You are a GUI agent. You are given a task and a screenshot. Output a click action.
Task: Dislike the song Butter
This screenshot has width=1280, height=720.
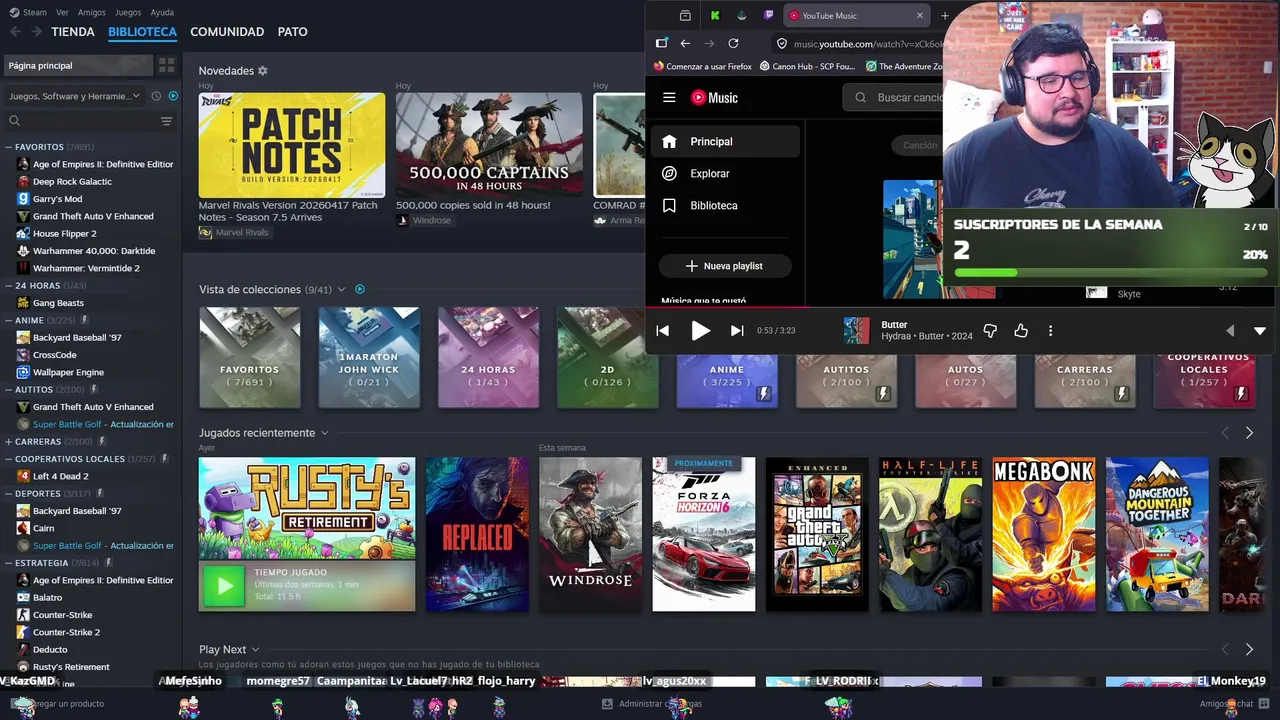pyautogui.click(x=990, y=330)
